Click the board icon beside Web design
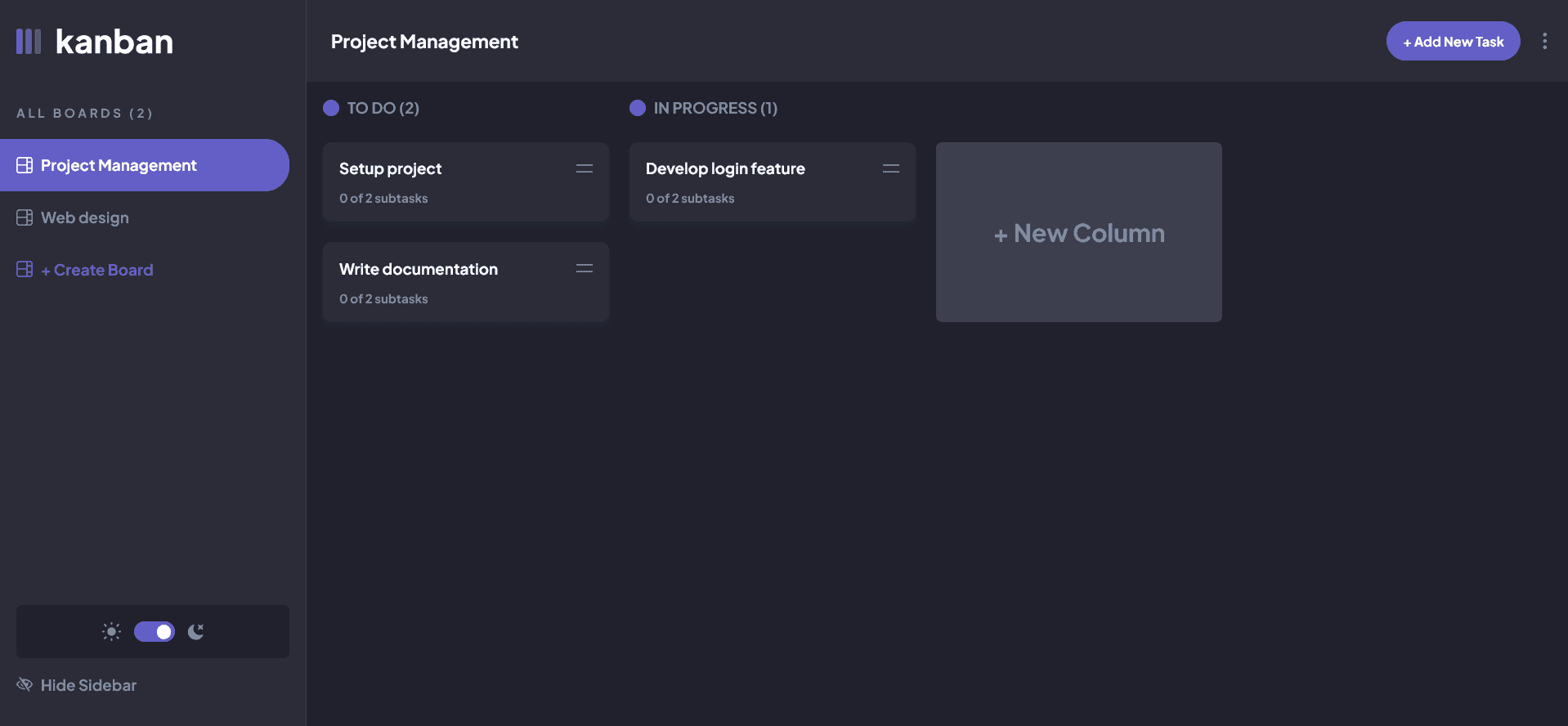The width and height of the screenshot is (1568, 726). (x=25, y=217)
